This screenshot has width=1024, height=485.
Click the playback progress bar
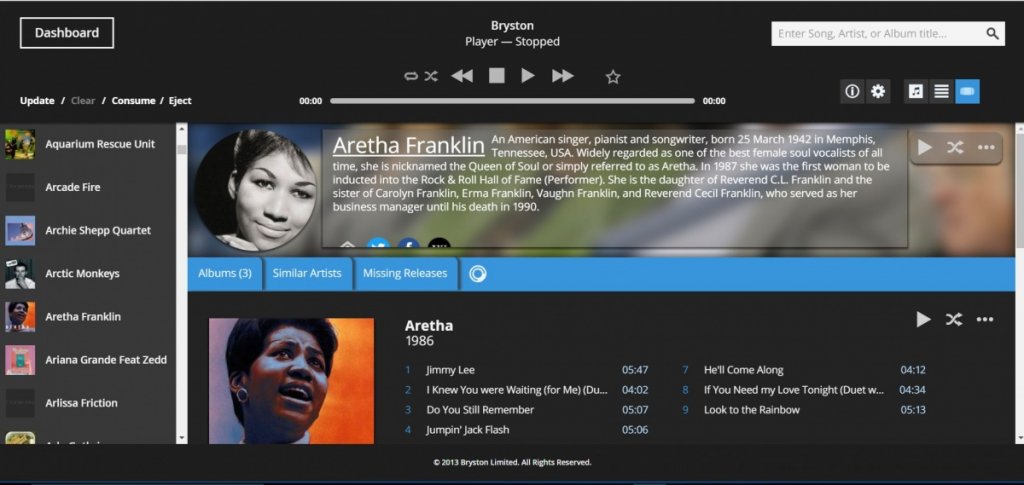(x=512, y=101)
